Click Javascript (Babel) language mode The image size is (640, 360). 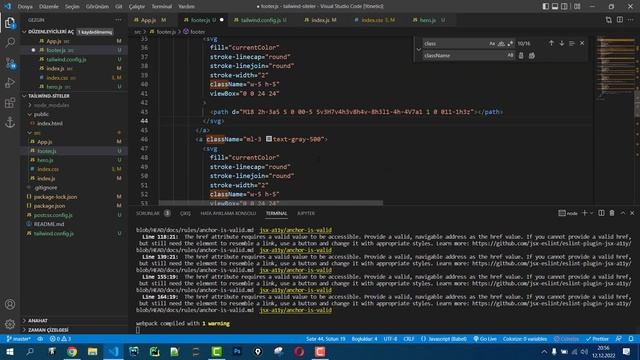pos(444,339)
